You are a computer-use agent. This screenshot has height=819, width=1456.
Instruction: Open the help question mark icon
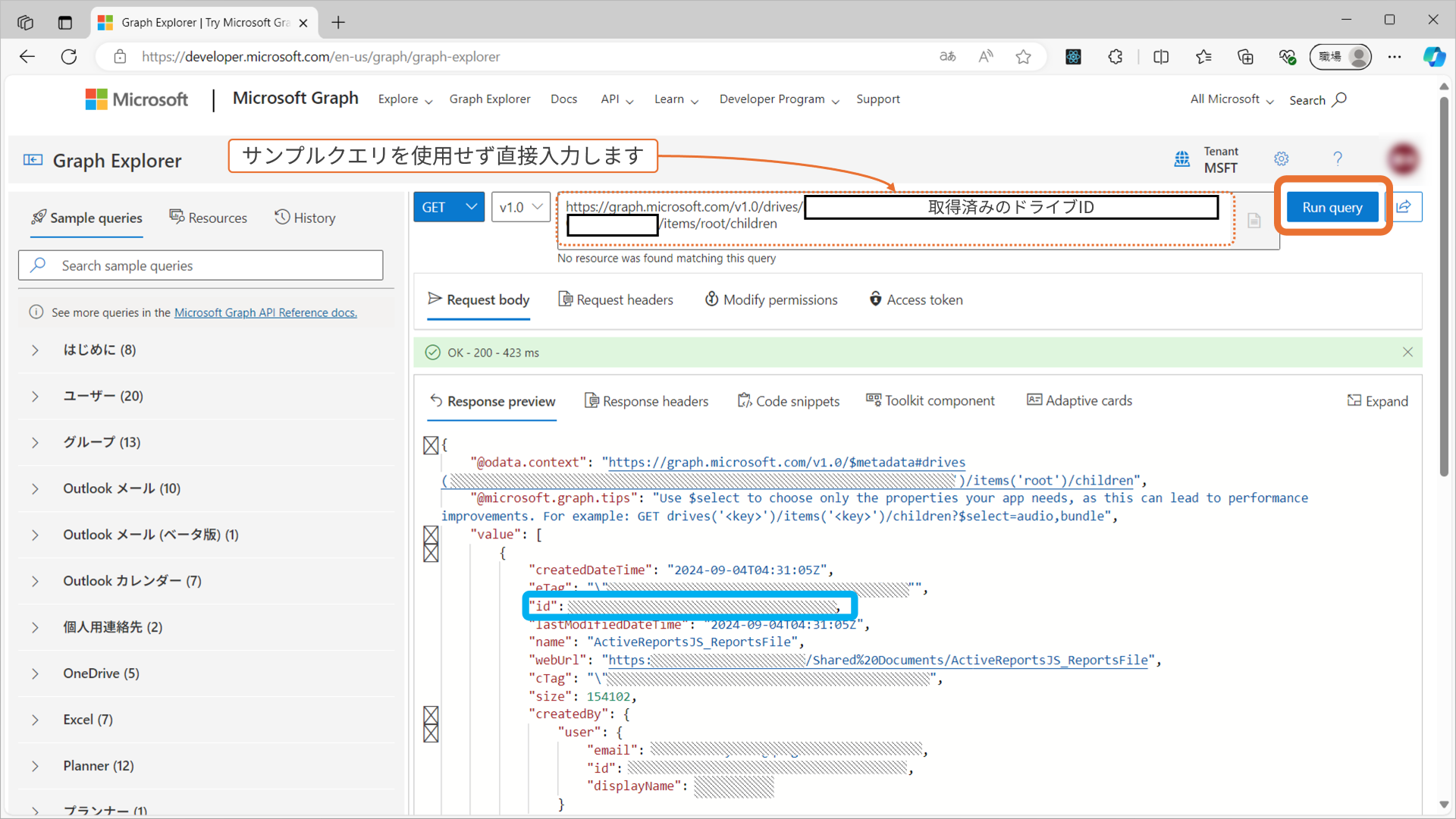(1338, 158)
